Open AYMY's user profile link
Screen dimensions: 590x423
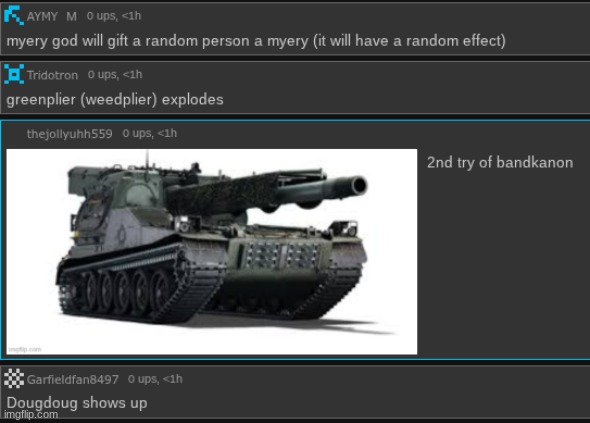(42, 16)
